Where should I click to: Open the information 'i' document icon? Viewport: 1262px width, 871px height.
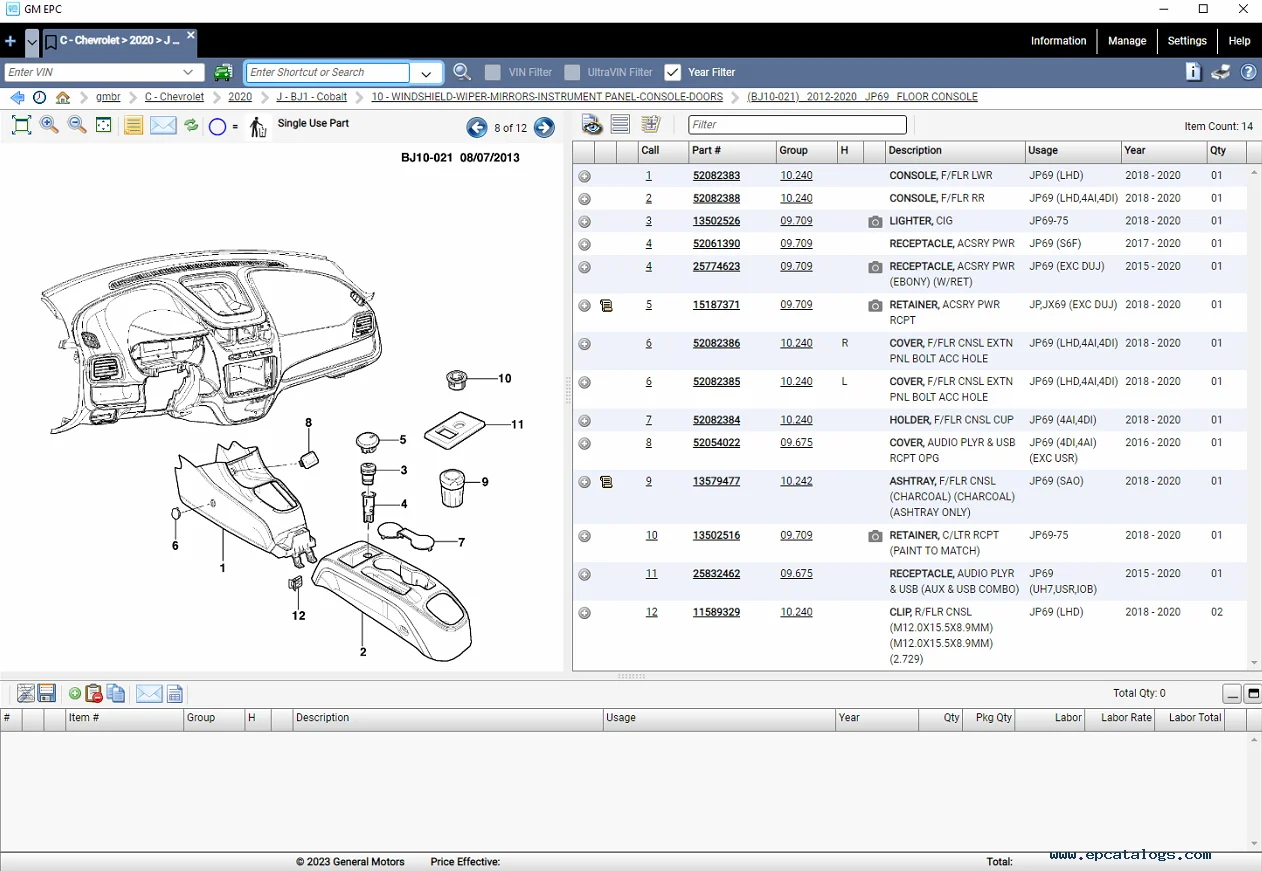(1193, 71)
